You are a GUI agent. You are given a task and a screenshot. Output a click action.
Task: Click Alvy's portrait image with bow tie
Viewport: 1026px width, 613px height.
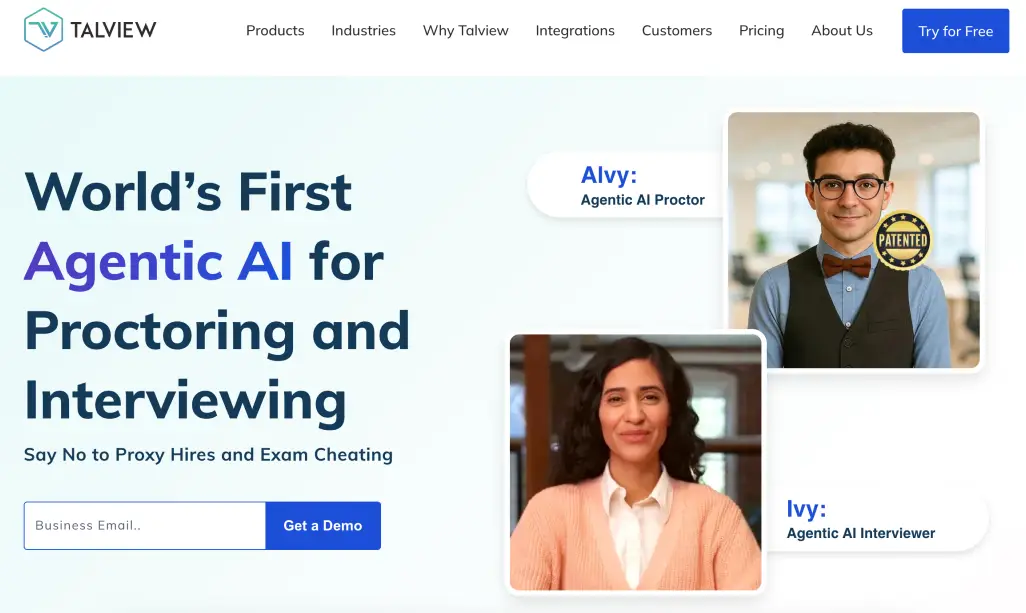click(853, 239)
